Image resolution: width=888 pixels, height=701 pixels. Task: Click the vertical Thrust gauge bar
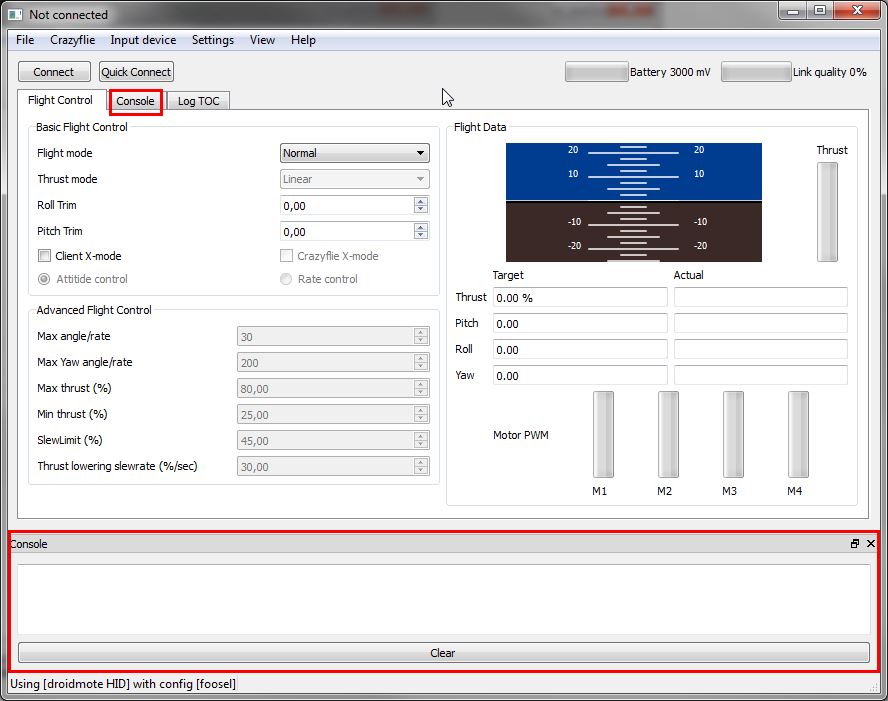point(827,212)
